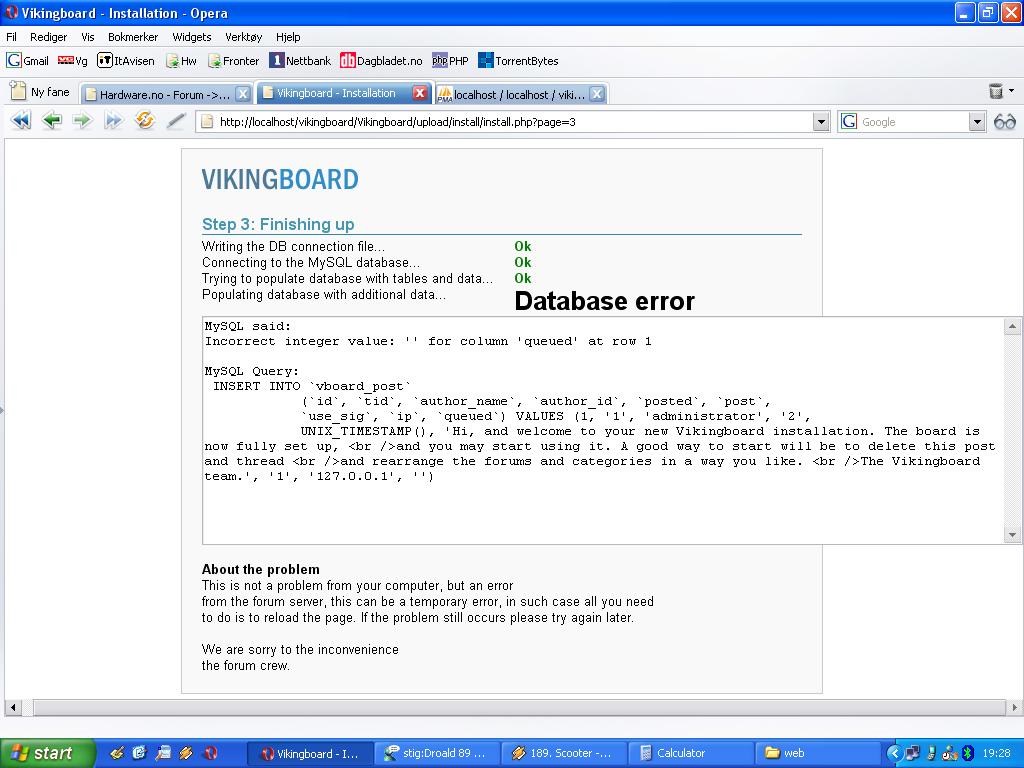Click the page horizontal scrollbar track

click(x=519, y=707)
